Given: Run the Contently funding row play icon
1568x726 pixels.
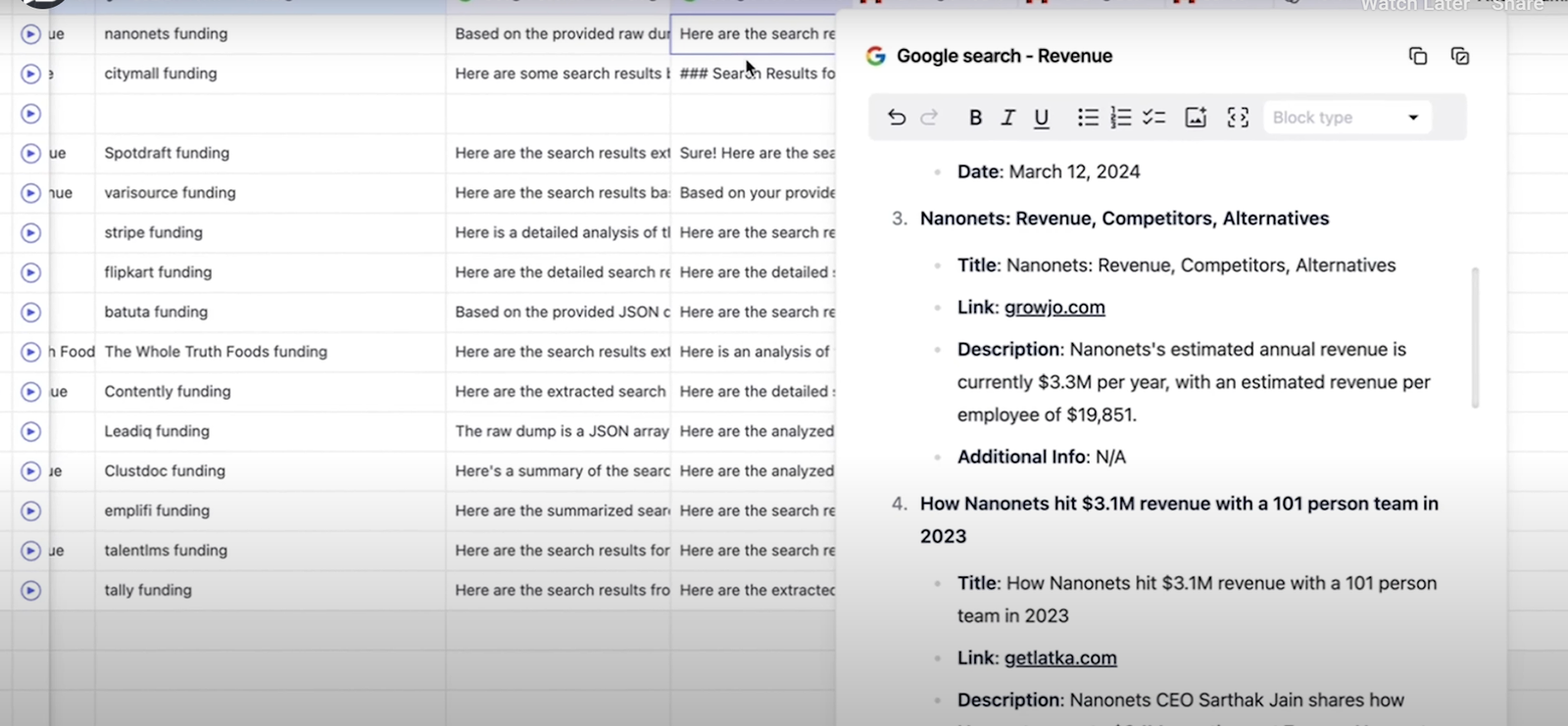Looking at the screenshot, I should 30,392.
